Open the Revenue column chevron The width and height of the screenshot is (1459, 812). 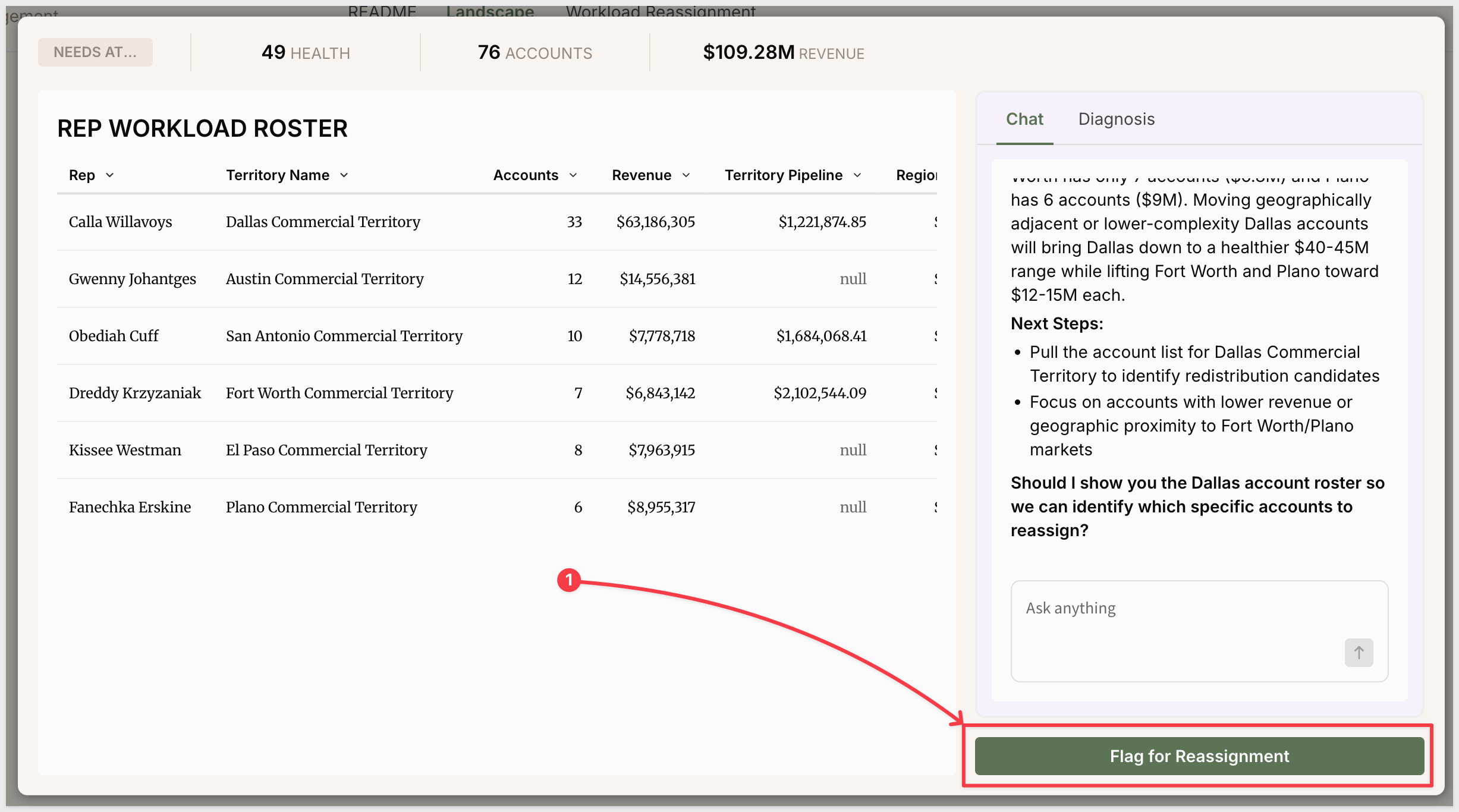(686, 175)
